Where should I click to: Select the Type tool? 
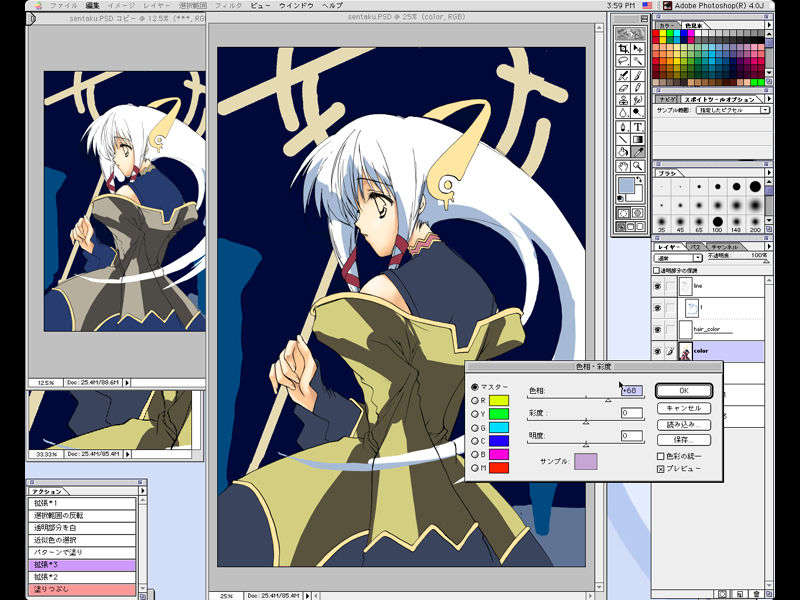click(x=638, y=127)
